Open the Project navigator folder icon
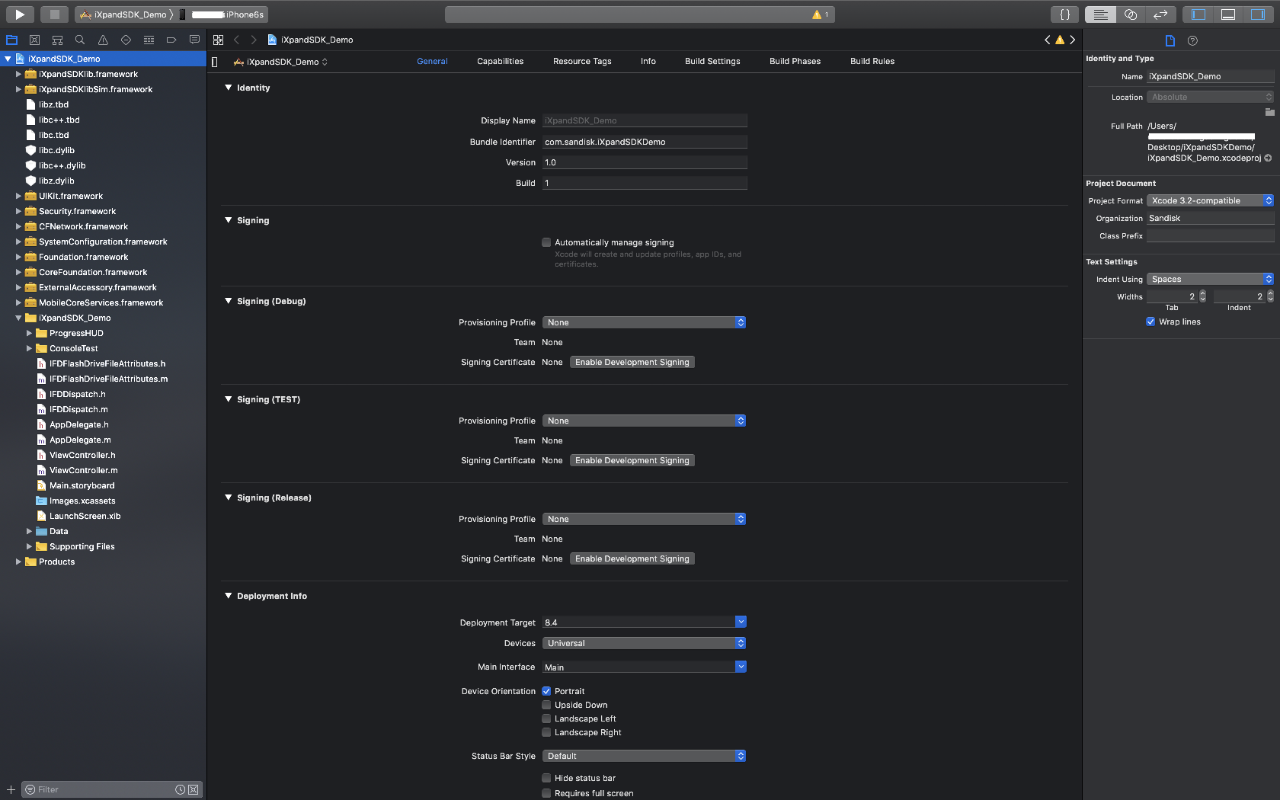 (x=12, y=40)
